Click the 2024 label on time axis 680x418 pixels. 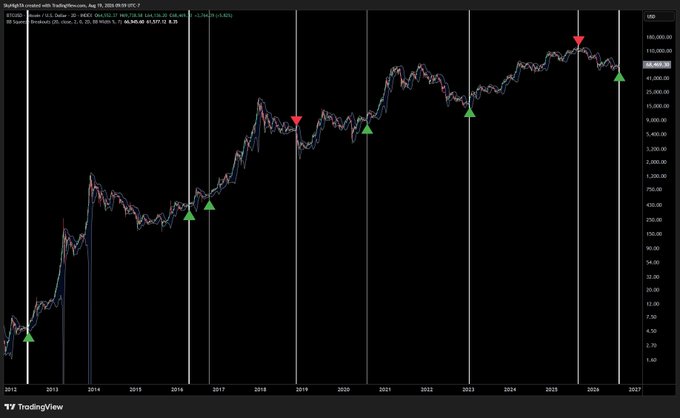510,389
